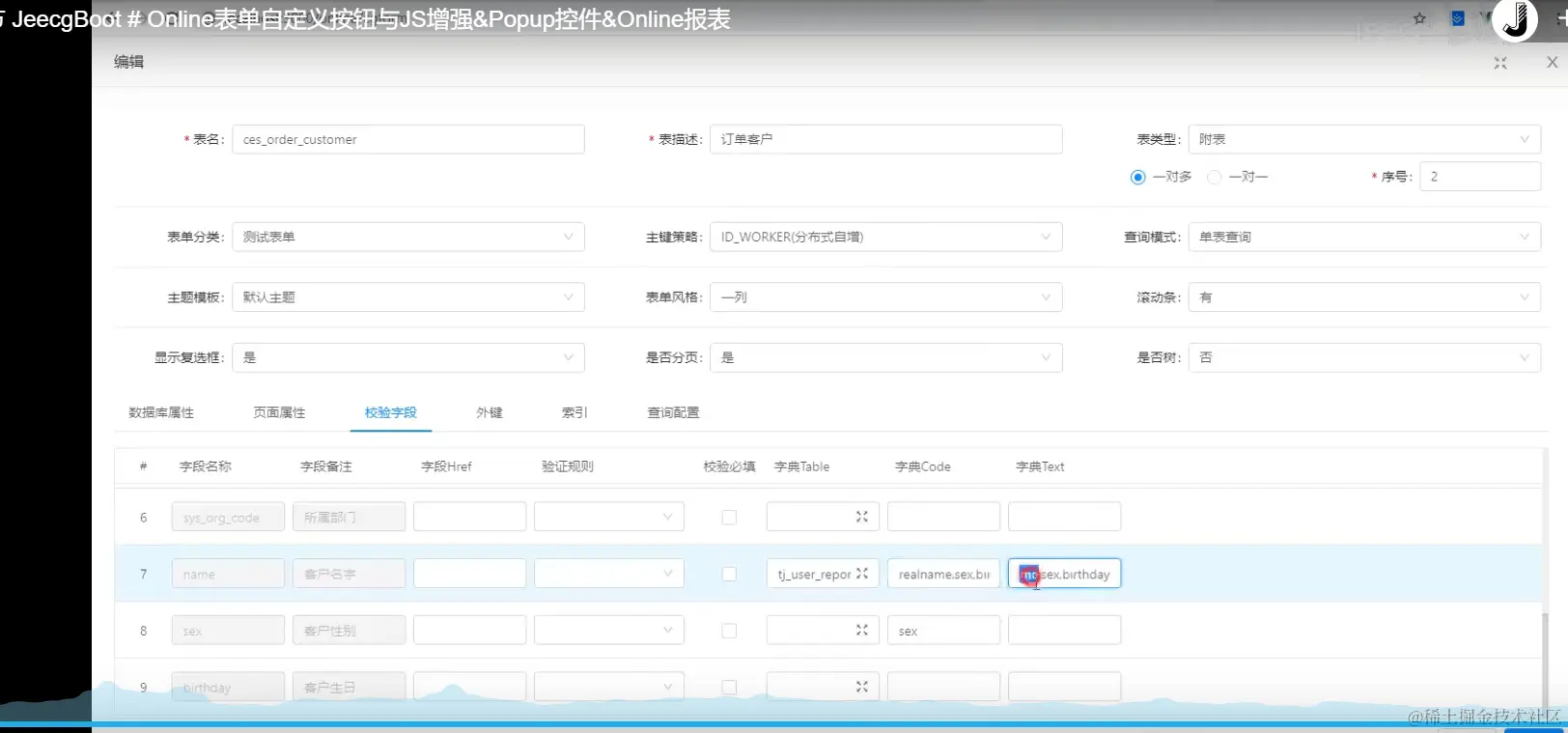
Task: Click 字典Code field containing sex in row 8
Action: 943,630
